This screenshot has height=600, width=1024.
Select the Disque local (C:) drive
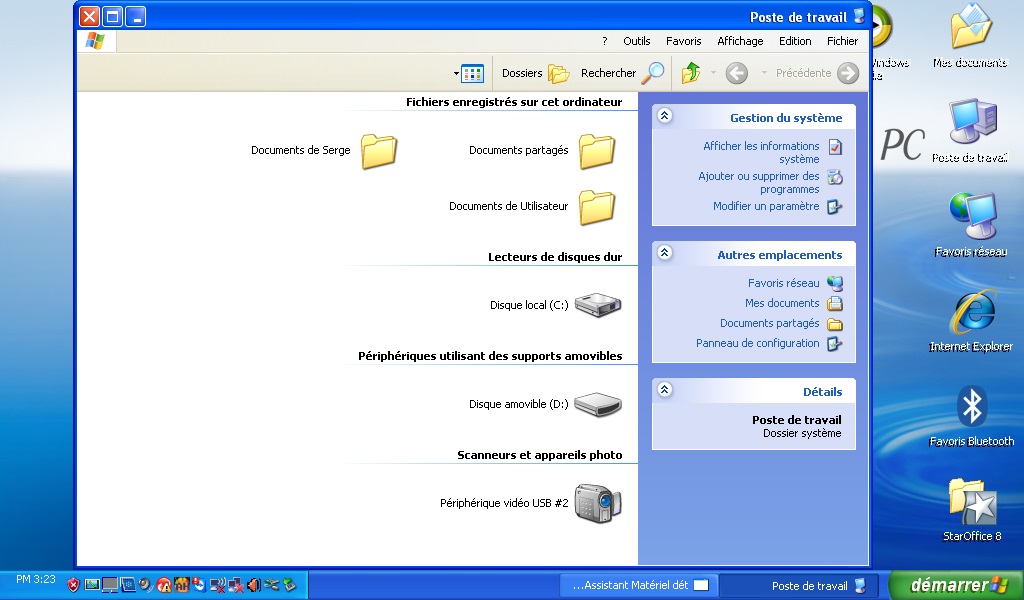click(x=555, y=305)
